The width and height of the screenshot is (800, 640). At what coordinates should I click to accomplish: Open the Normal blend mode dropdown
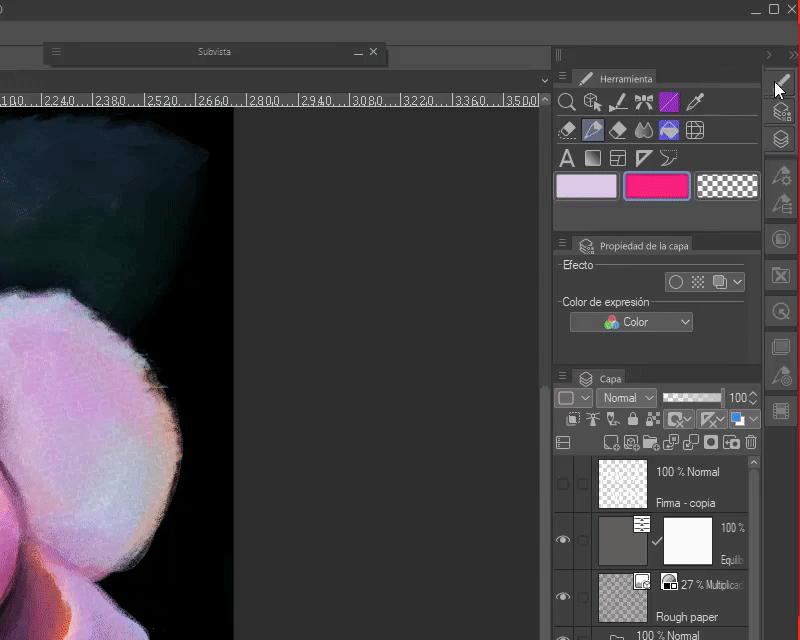click(626, 398)
